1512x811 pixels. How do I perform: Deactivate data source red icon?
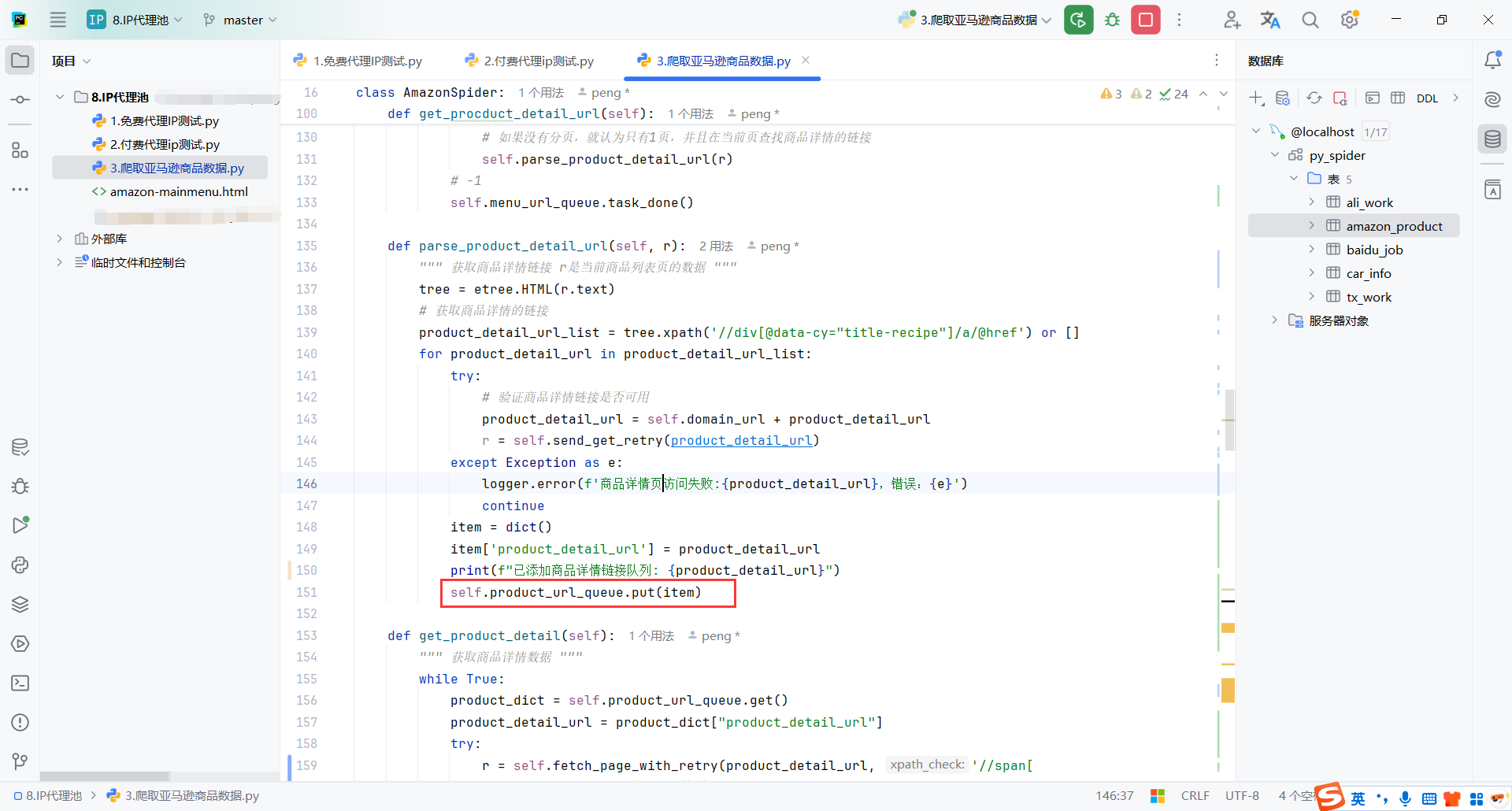click(1340, 98)
